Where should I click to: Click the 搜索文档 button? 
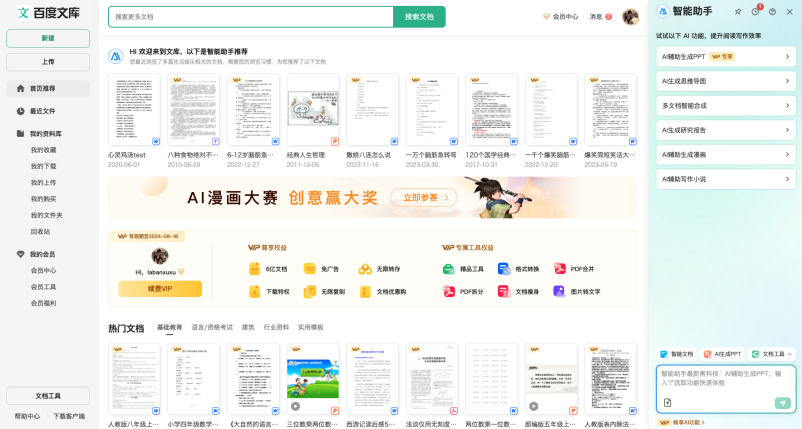tap(419, 17)
